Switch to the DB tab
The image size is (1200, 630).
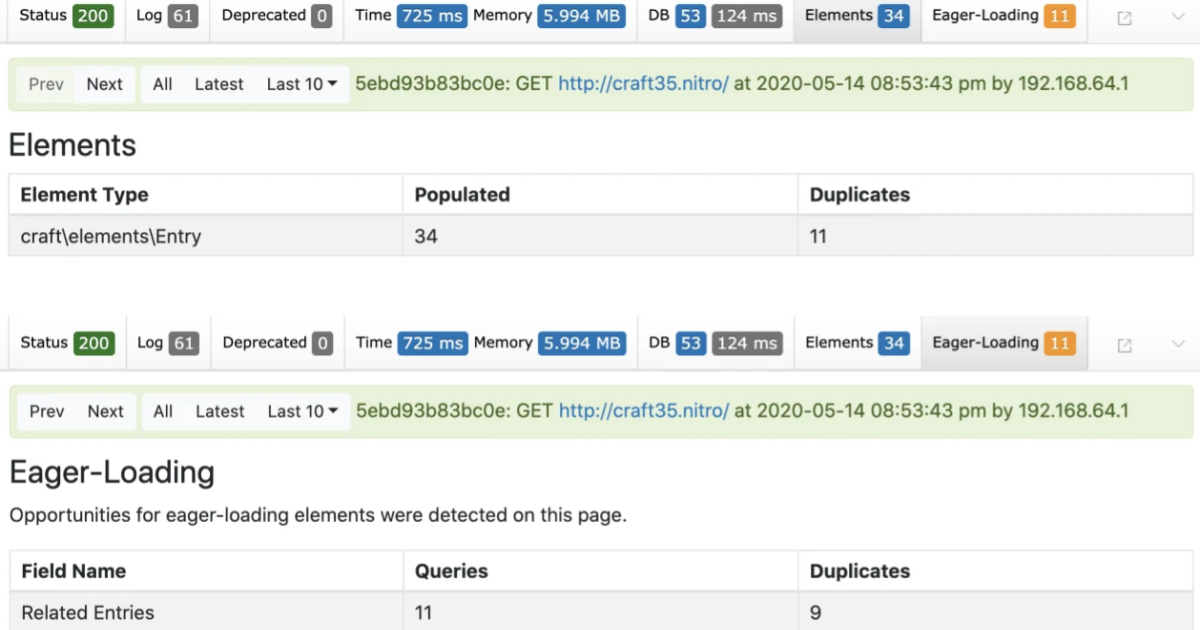[659, 15]
